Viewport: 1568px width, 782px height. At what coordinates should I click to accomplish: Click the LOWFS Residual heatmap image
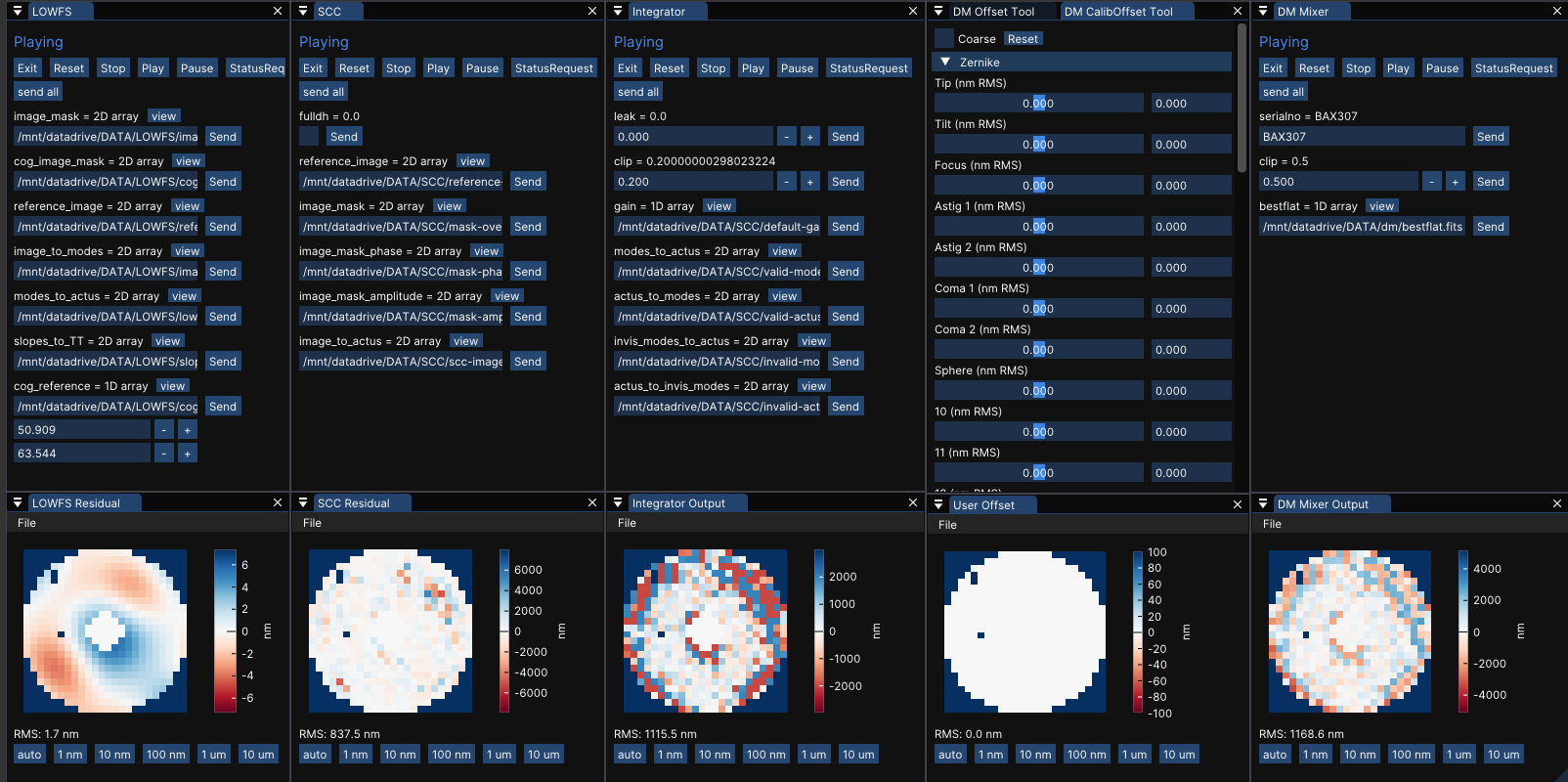point(105,630)
